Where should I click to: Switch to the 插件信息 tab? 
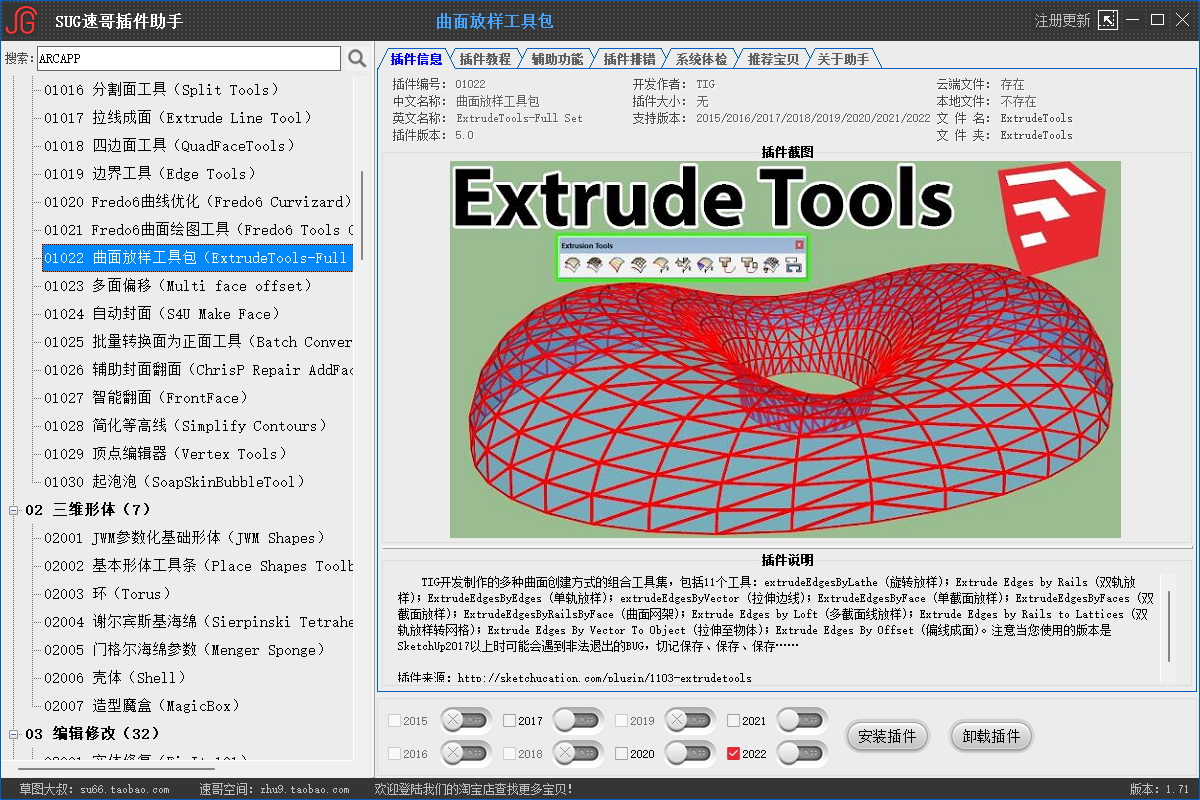pos(416,59)
